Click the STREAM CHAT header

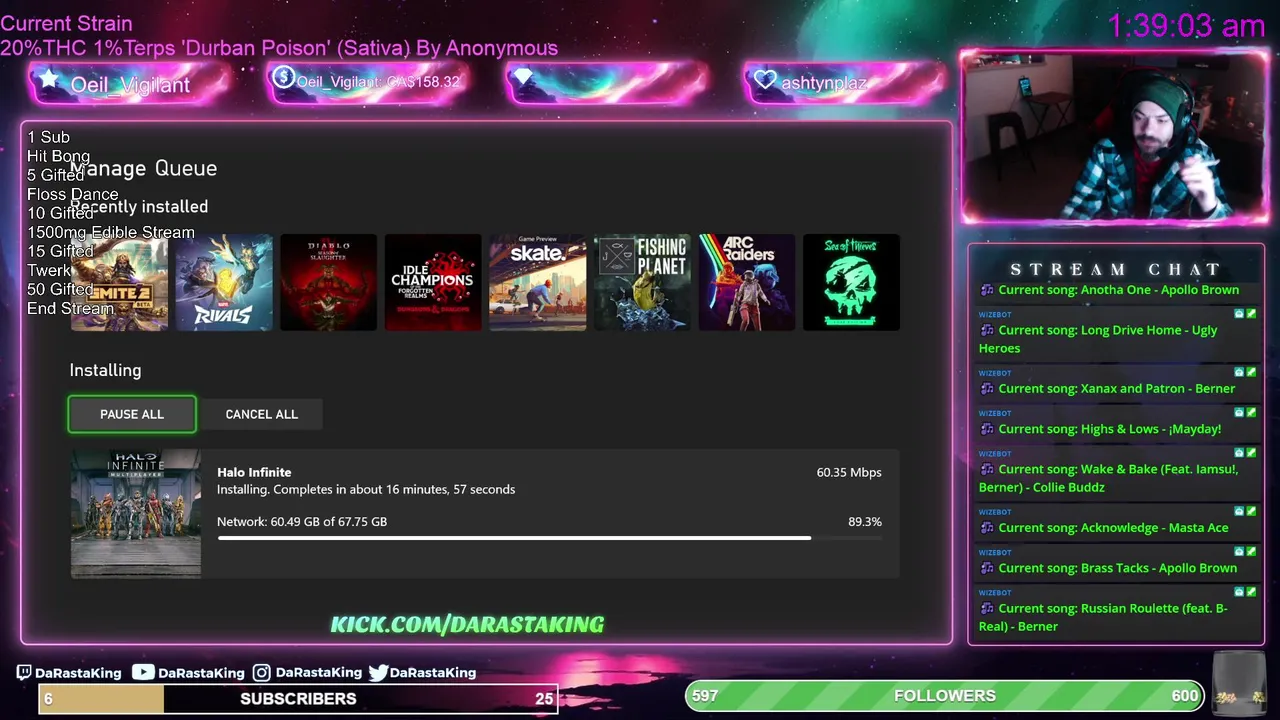click(1116, 269)
